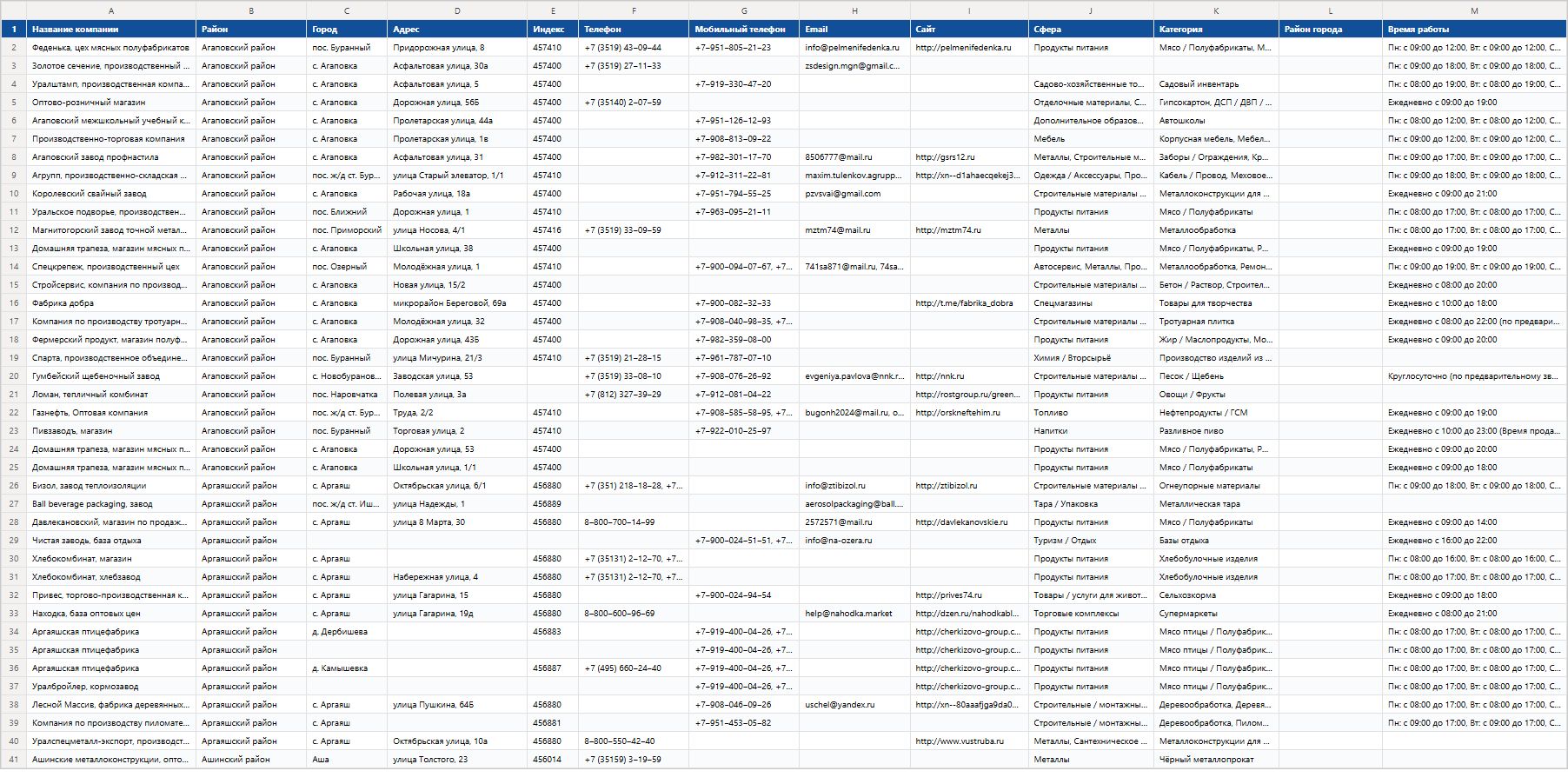Image resolution: width=1568 pixels, height=784 pixels.
Task: Click the "Категория" header cell
Action: (x=1216, y=29)
